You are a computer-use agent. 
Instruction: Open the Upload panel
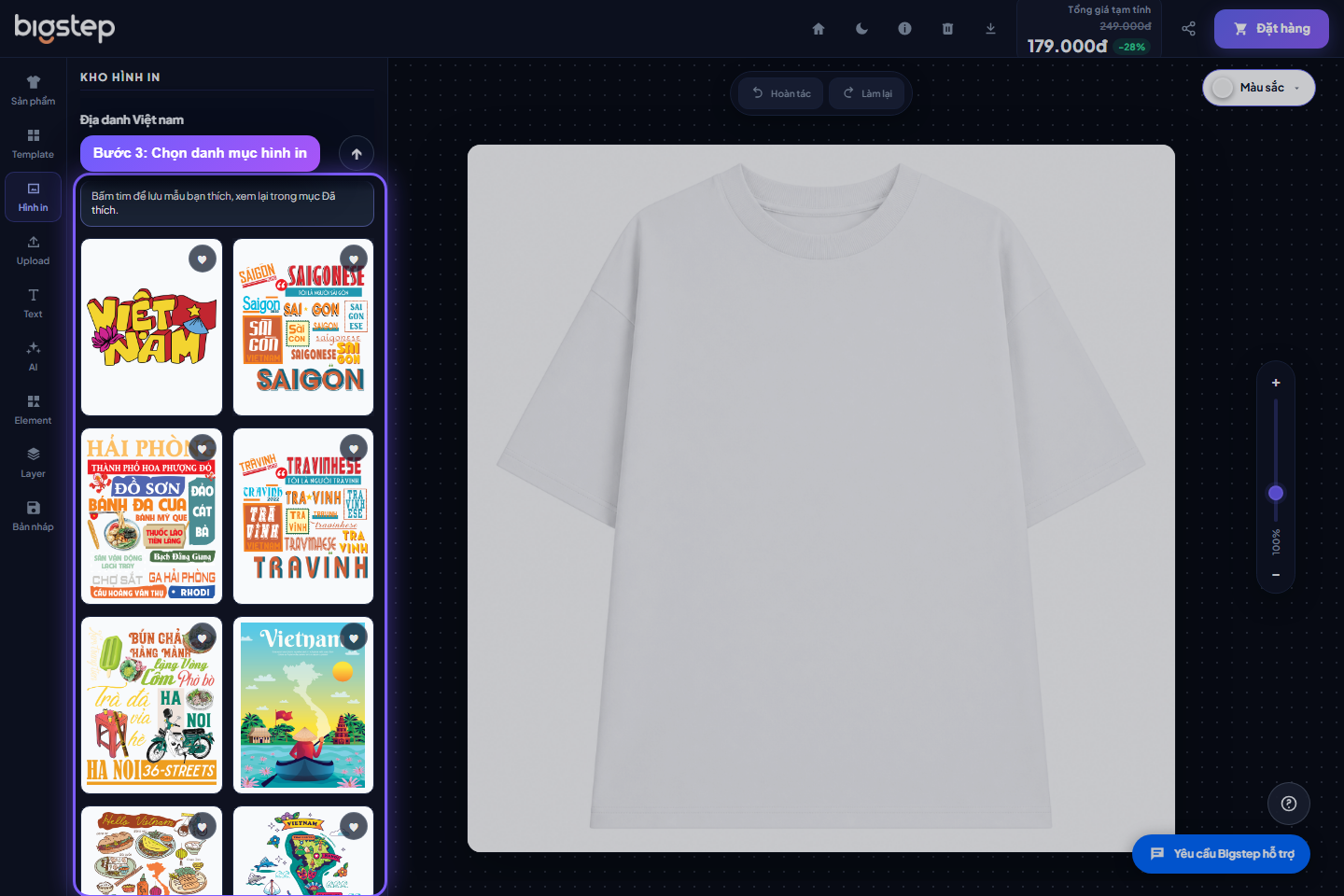pyautogui.click(x=34, y=250)
